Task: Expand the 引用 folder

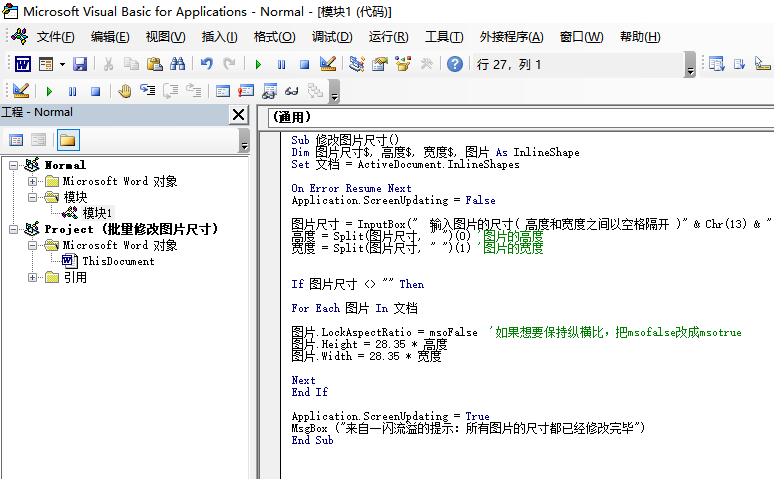Action: pyautogui.click(x=32, y=277)
